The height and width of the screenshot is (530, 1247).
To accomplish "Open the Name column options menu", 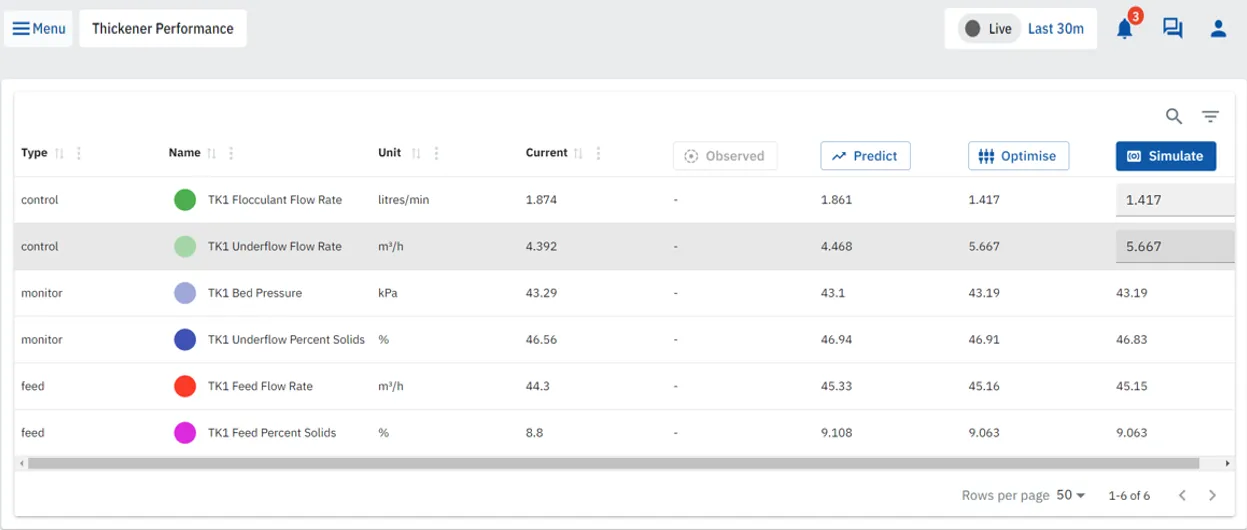I will pos(231,154).
